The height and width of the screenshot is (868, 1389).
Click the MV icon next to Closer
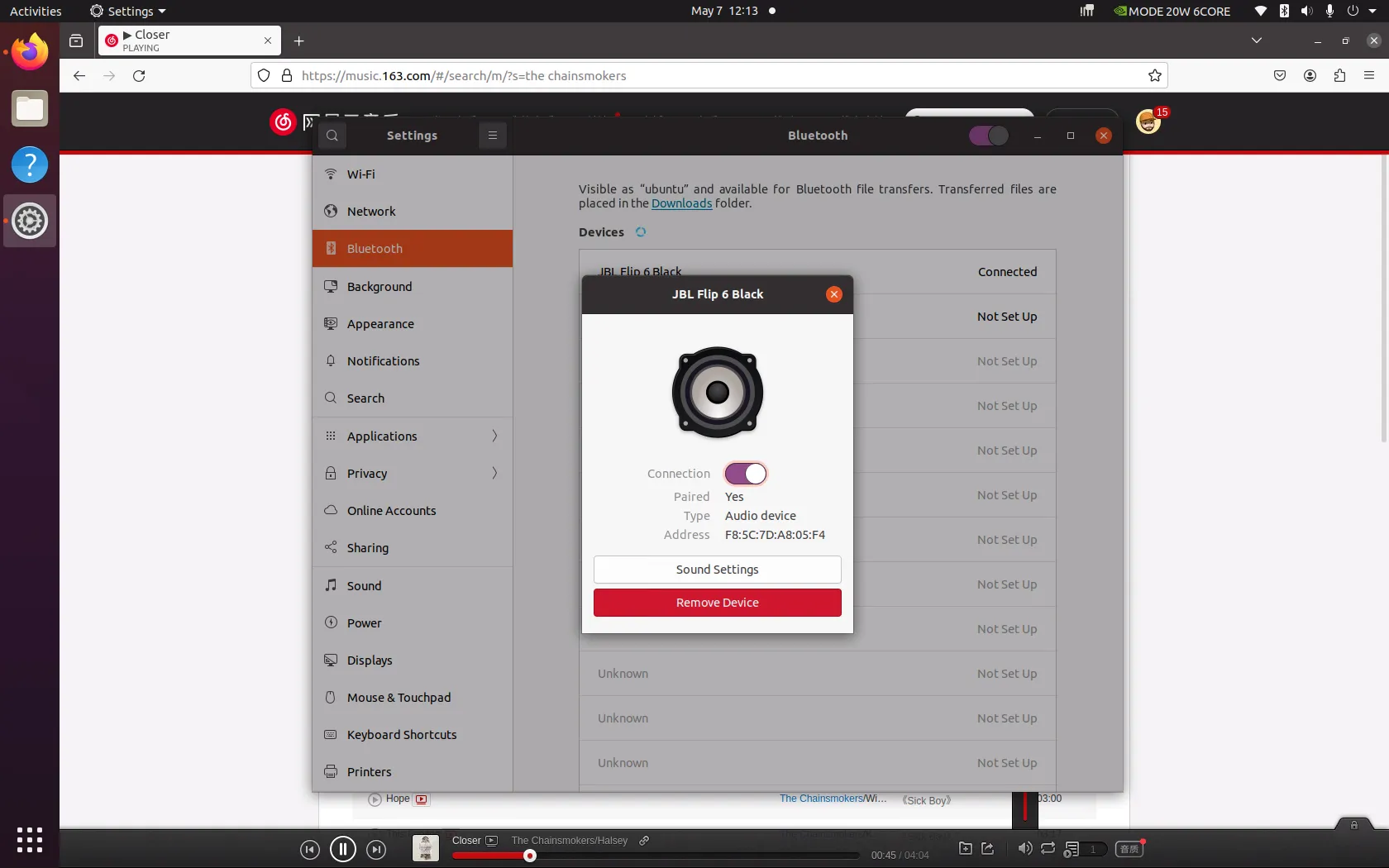492,841
